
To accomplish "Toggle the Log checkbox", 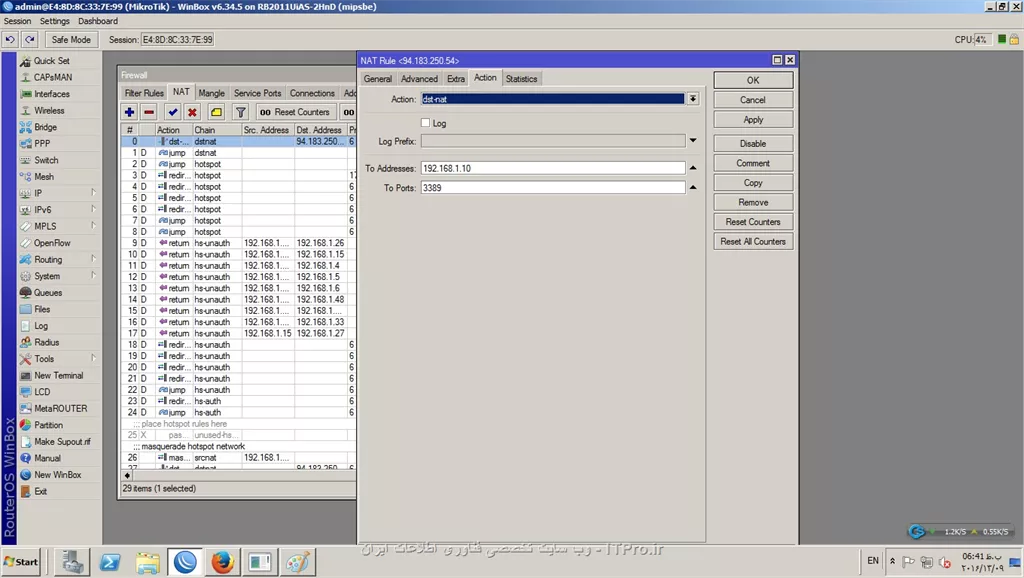I will (x=426, y=123).
